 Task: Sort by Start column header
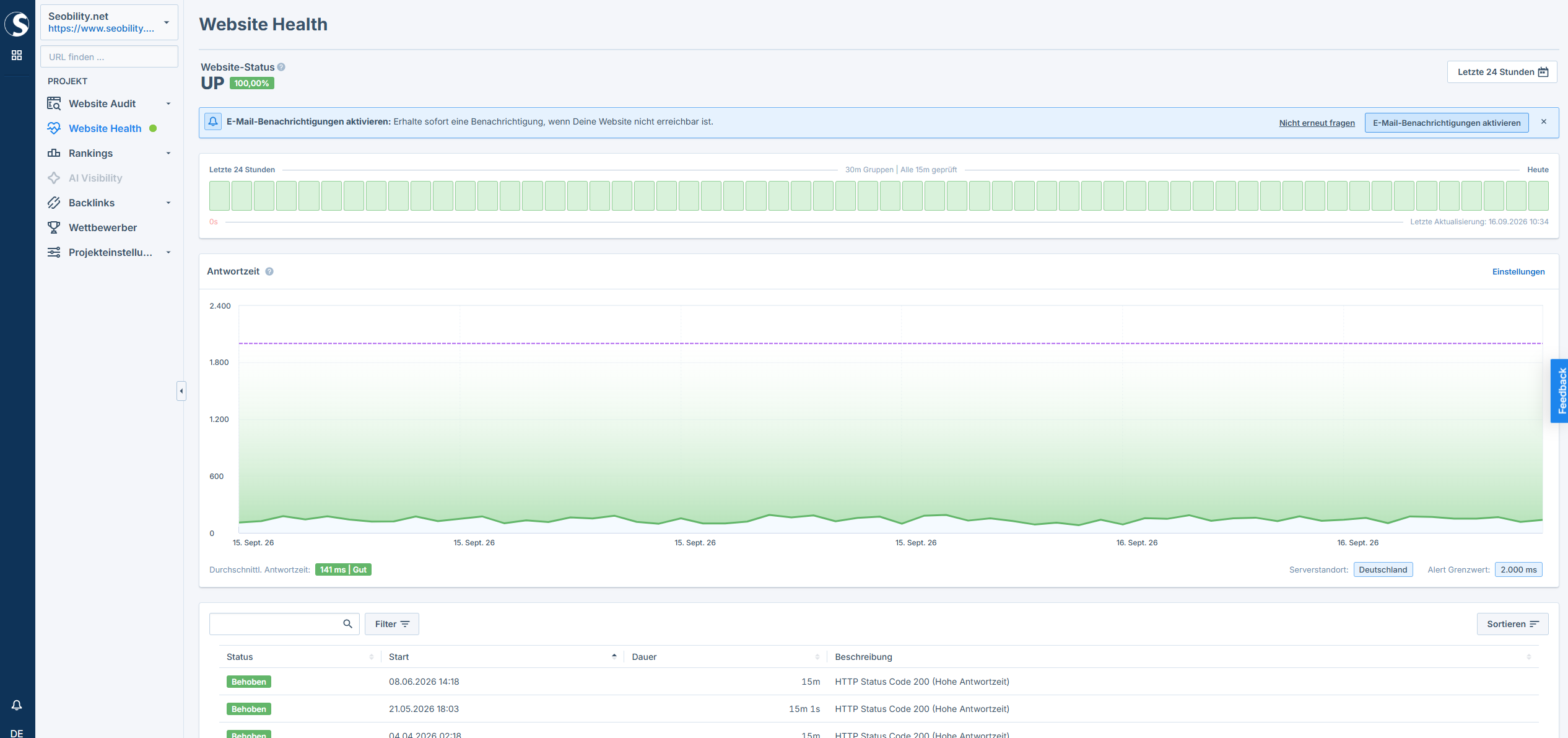(502, 657)
